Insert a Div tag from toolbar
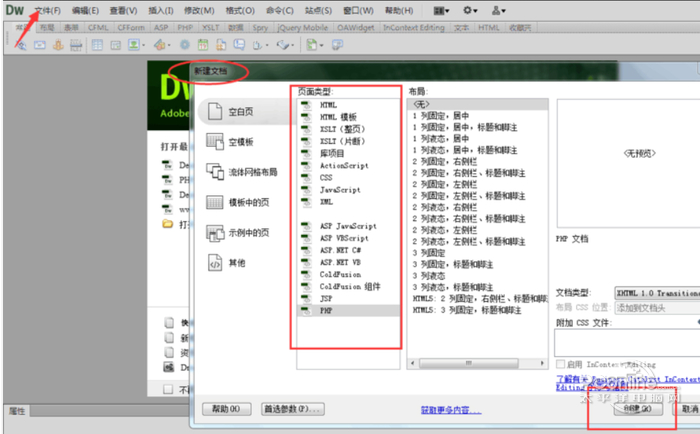This screenshot has height=434, width=700. (116, 45)
